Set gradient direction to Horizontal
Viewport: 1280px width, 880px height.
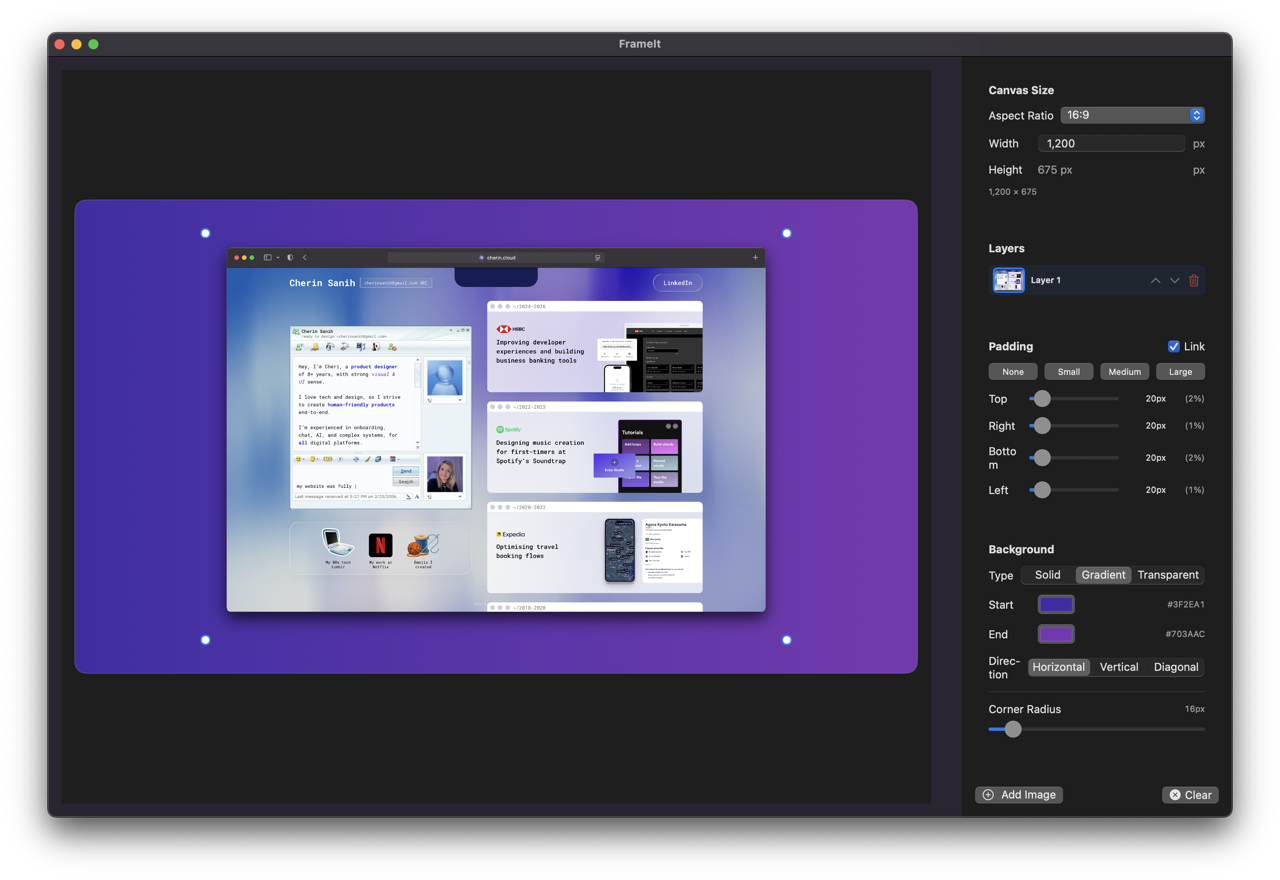[1059, 667]
